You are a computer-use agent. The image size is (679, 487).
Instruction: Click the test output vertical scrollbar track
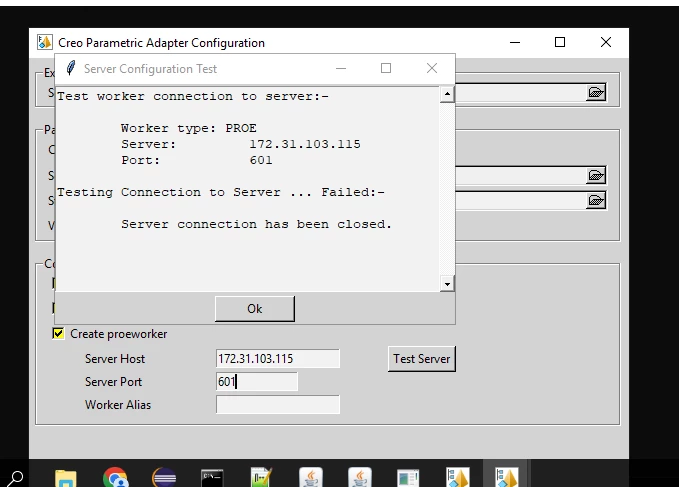tap(447, 189)
